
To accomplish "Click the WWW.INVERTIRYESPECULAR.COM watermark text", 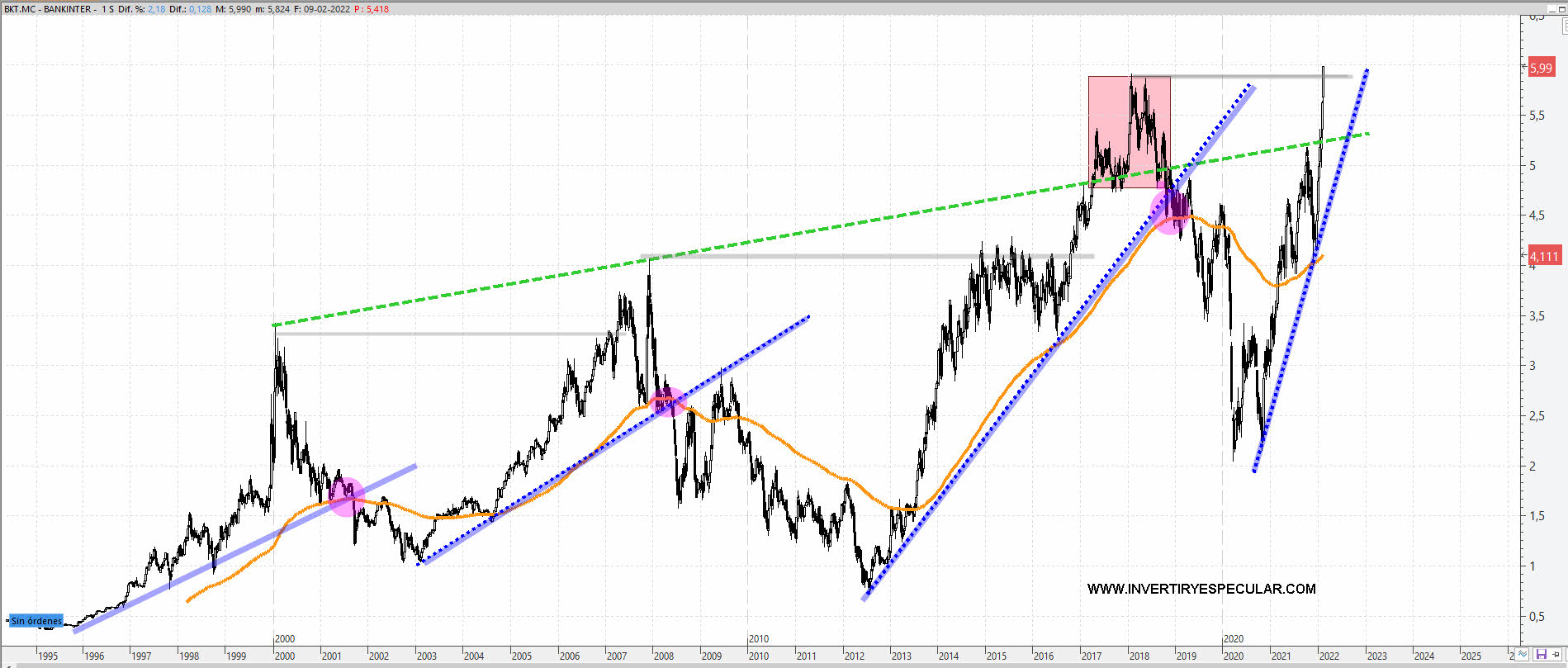I will click(x=1201, y=589).
